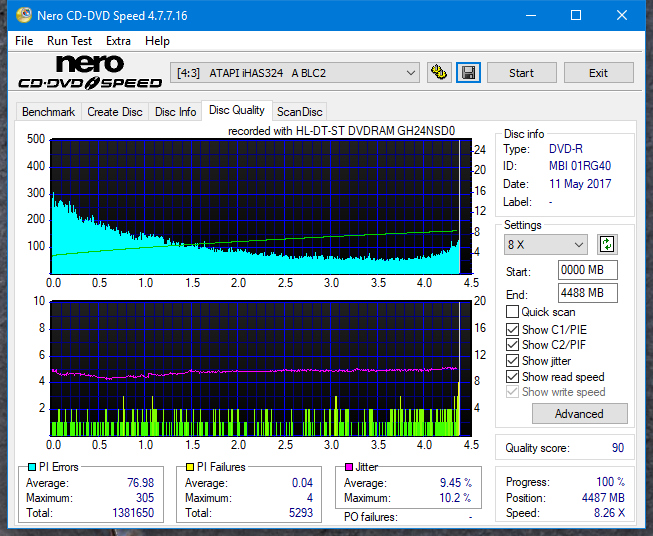Switch to the Create Disc tab
This screenshot has width=653, height=536.
pyautogui.click(x=115, y=112)
